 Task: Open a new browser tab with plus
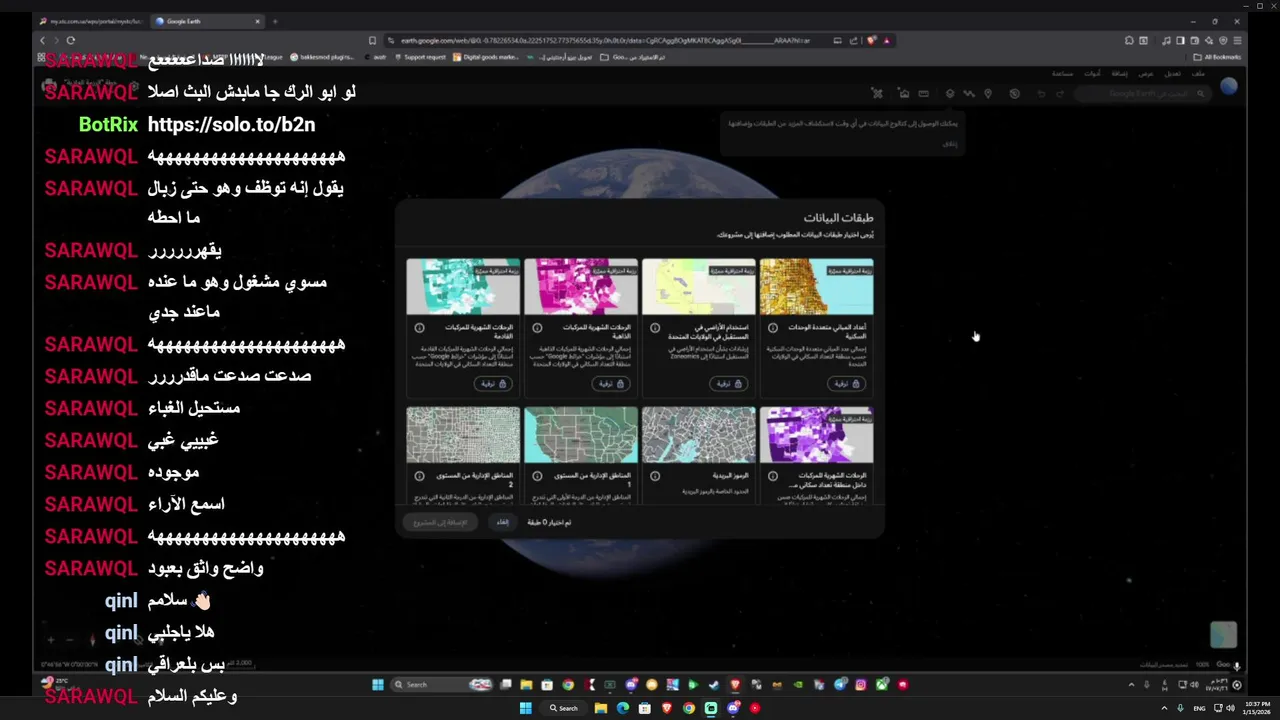275,21
